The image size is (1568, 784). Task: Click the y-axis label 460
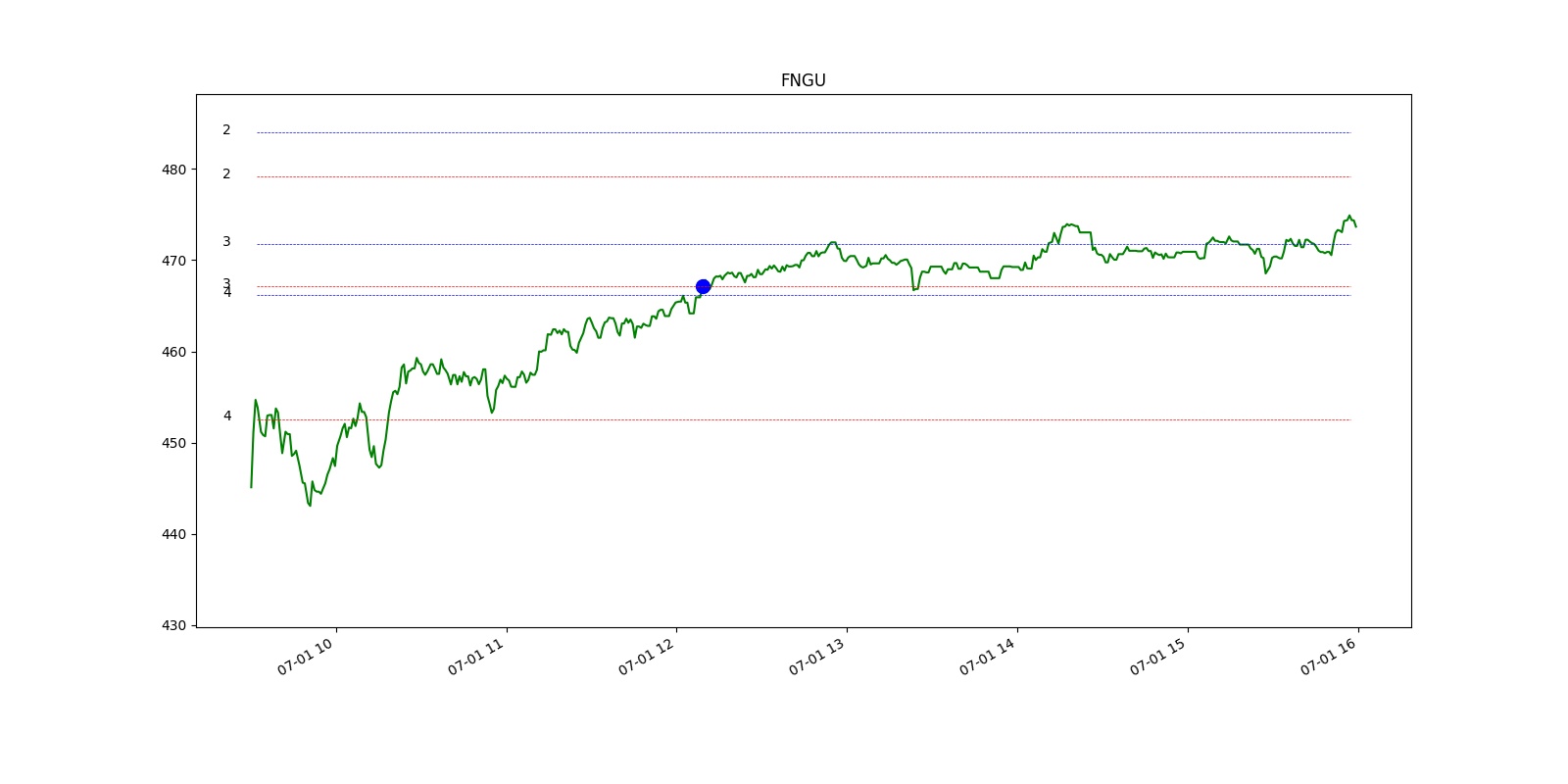[173, 352]
